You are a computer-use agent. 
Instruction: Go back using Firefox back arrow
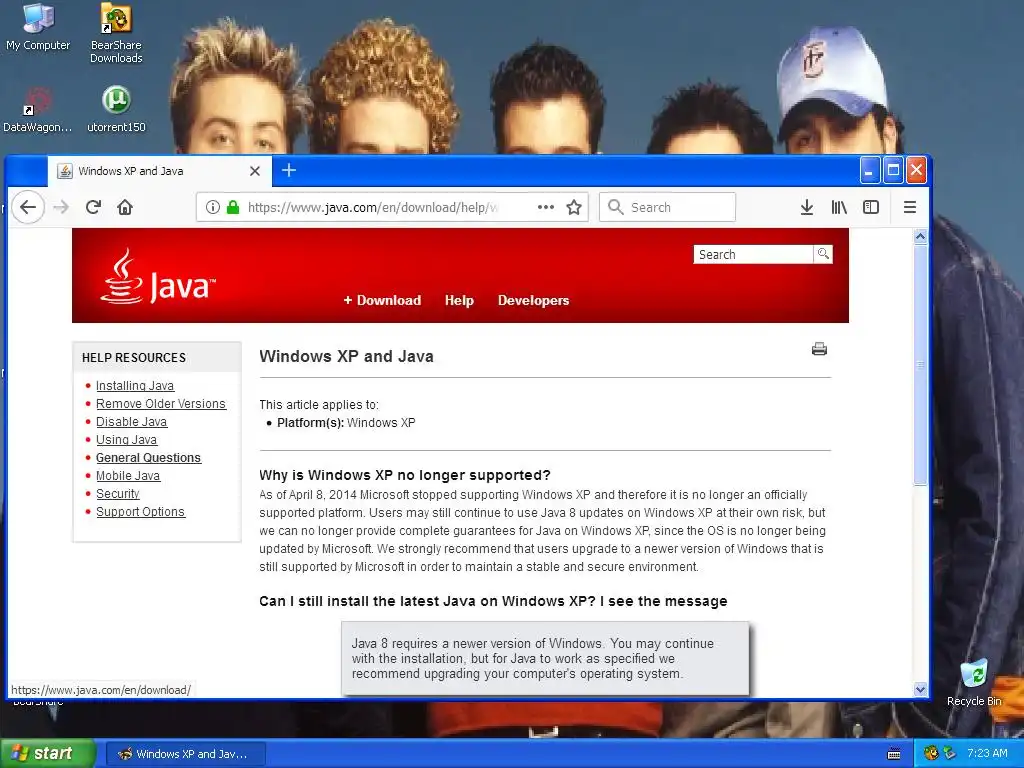(27, 207)
